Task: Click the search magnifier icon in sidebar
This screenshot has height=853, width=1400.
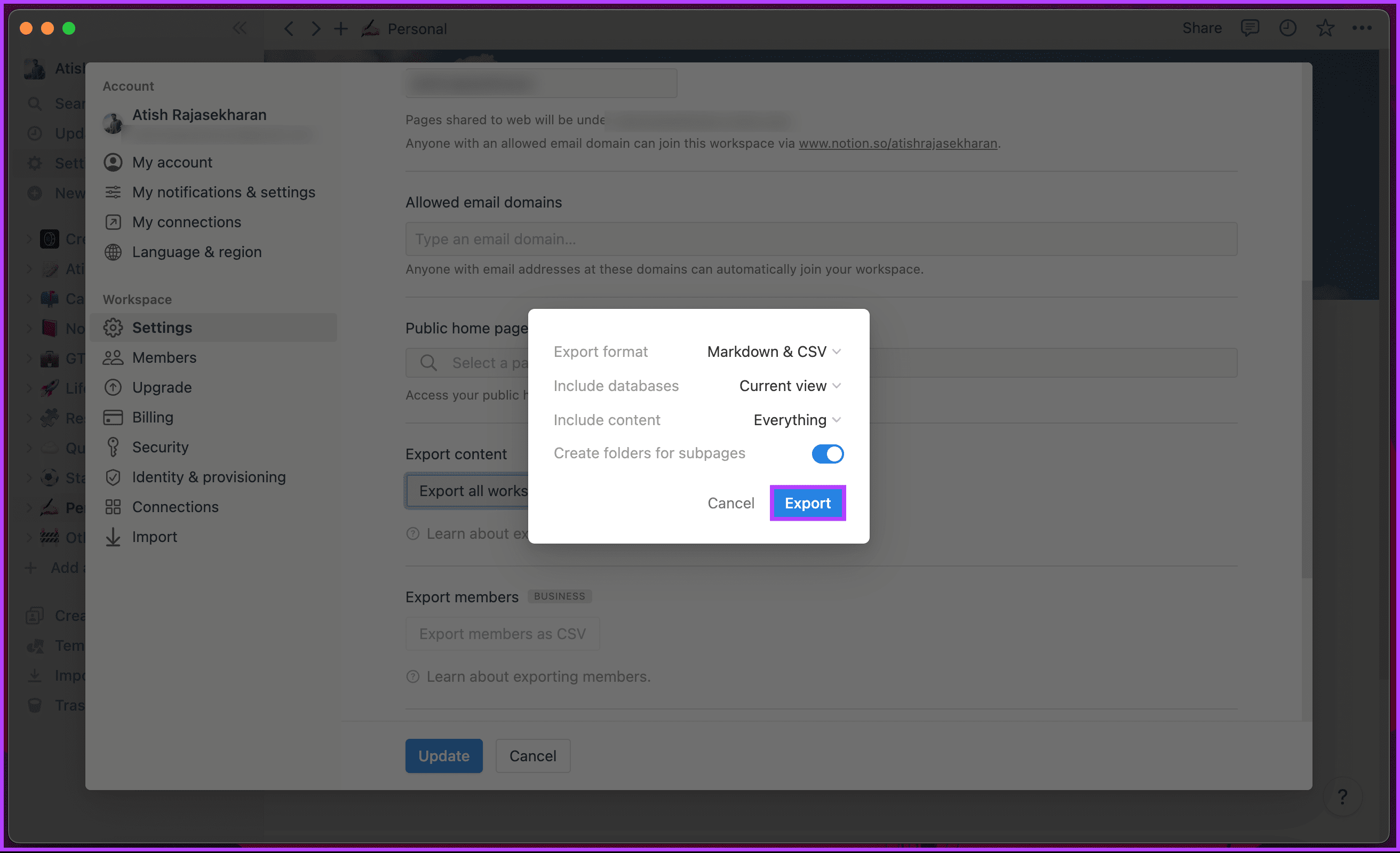Action: pos(35,103)
